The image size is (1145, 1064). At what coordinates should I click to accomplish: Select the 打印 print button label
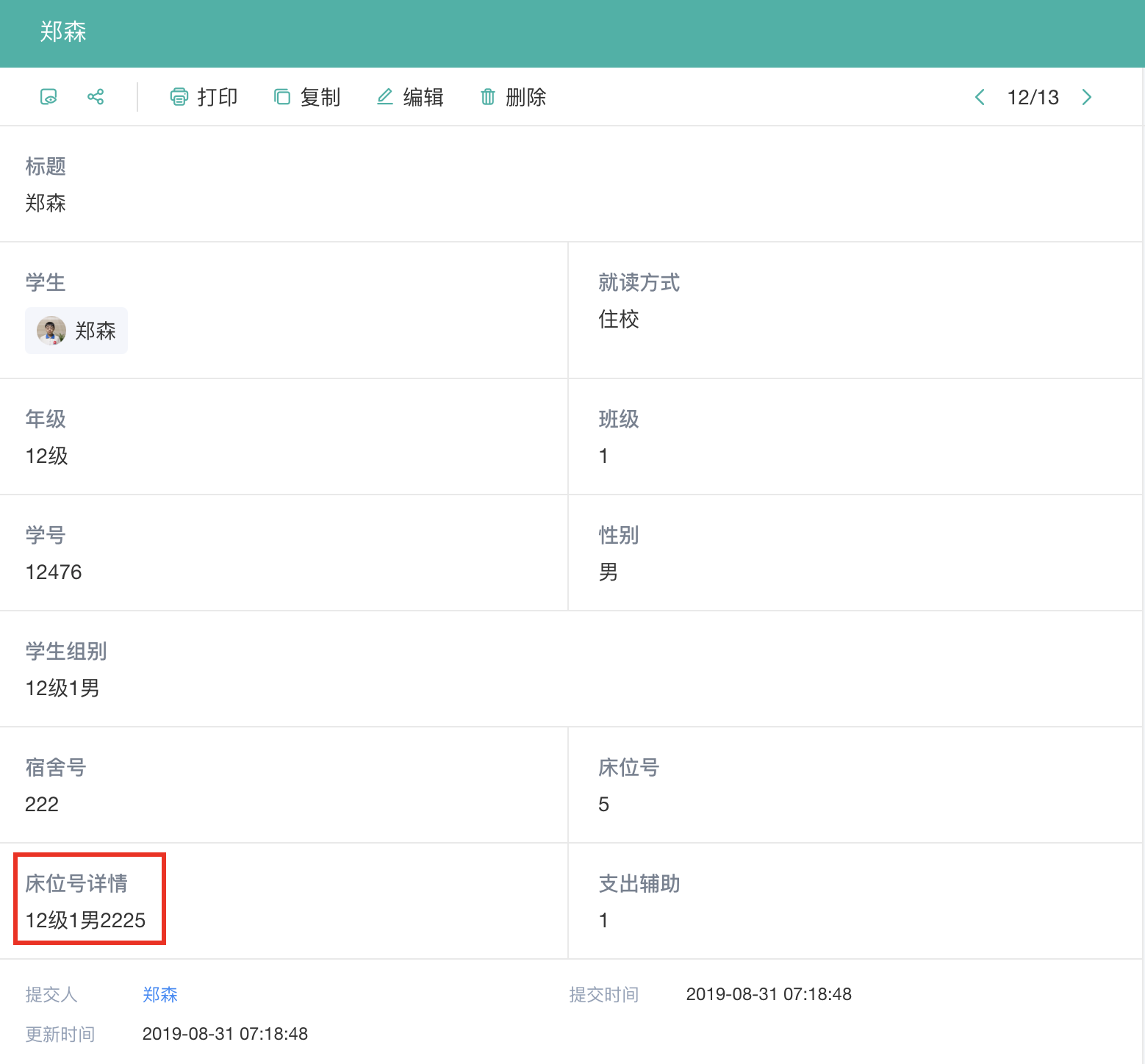pyautogui.click(x=218, y=97)
